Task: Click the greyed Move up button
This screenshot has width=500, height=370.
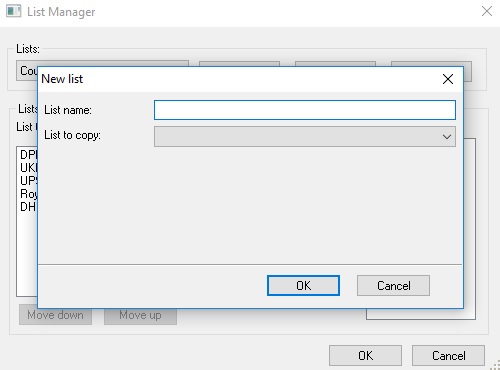Action: (x=140, y=316)
